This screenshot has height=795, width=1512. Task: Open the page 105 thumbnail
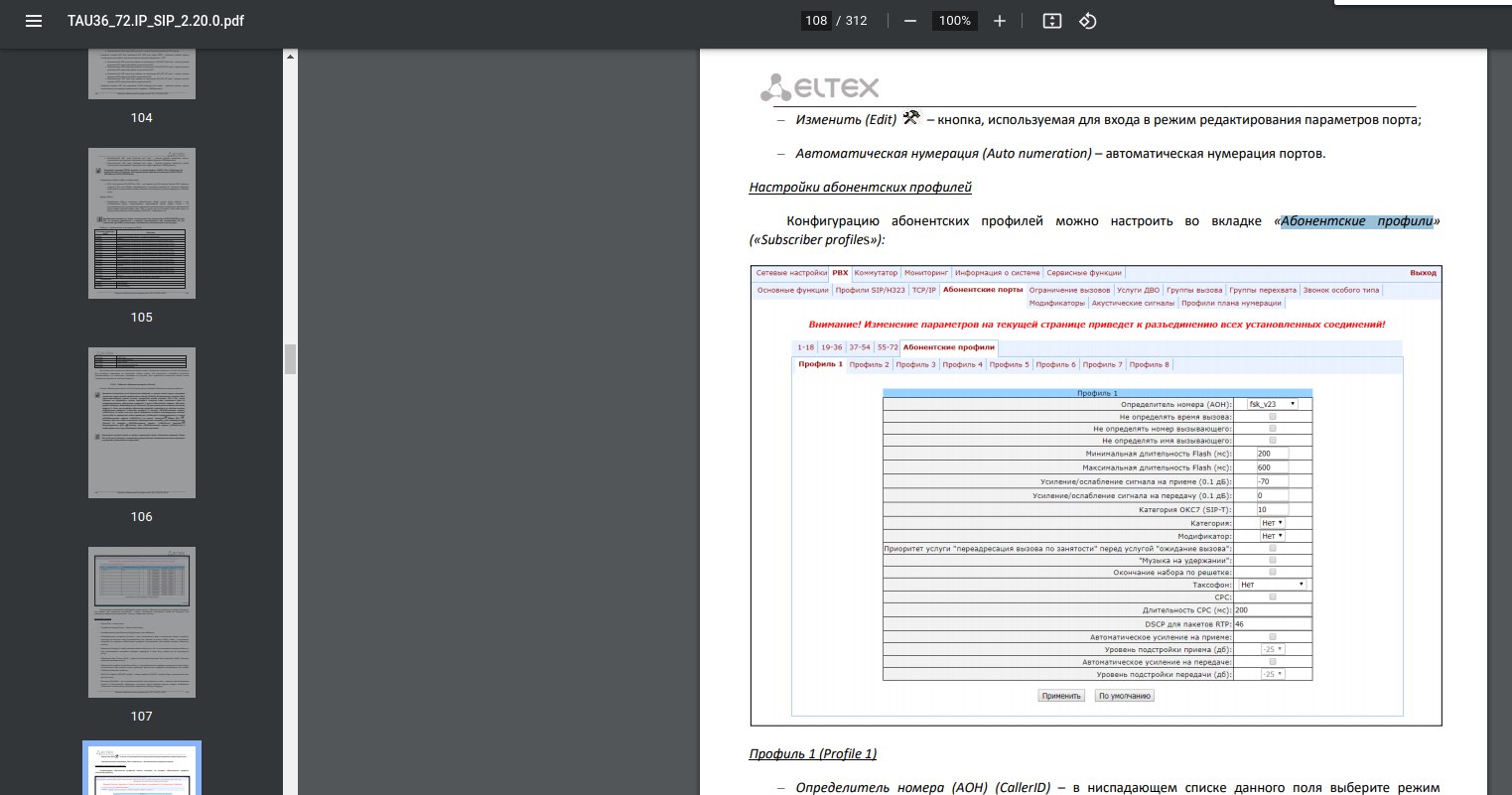click(142, 223)
